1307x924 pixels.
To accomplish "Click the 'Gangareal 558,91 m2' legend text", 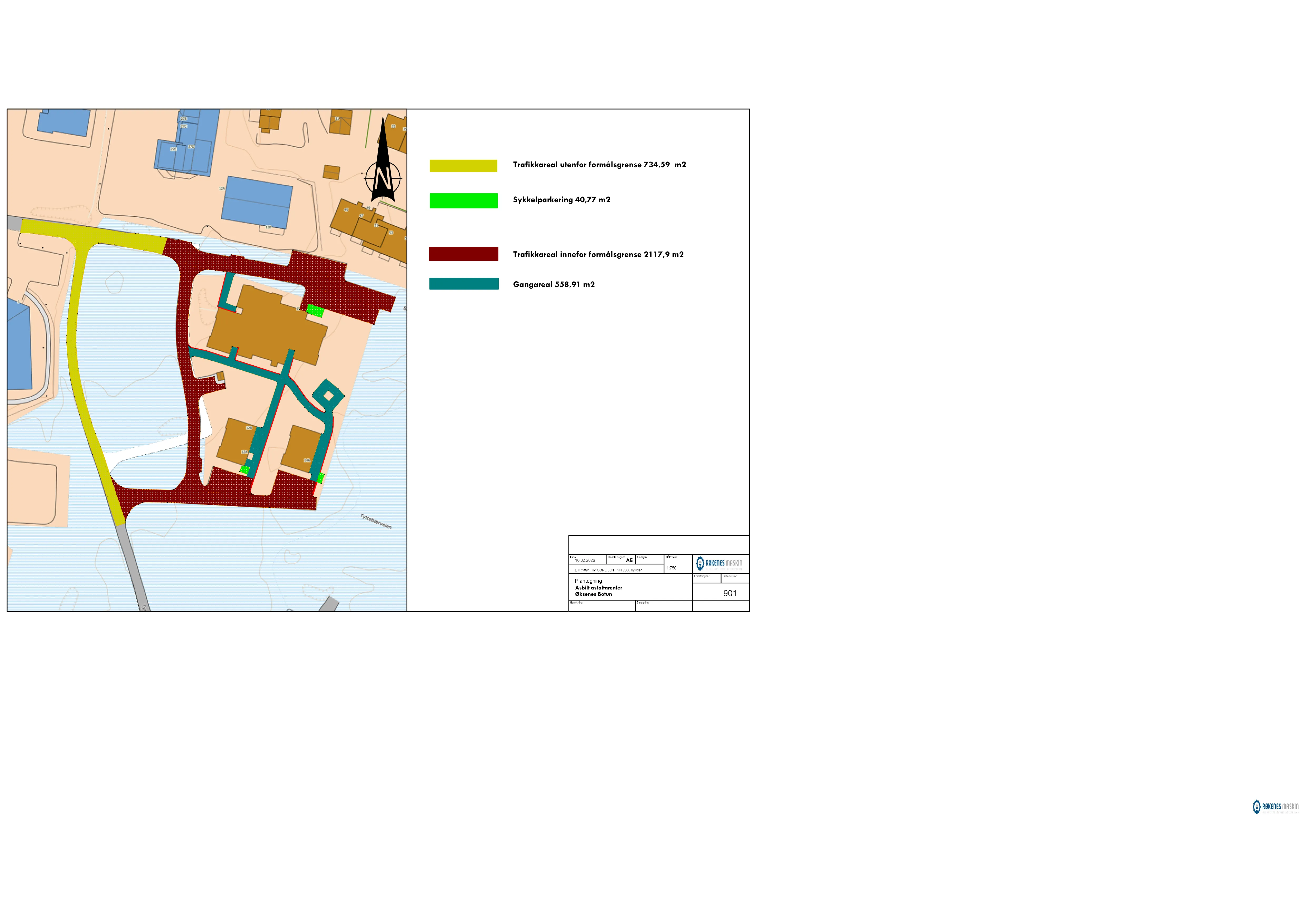I will 554,284.
